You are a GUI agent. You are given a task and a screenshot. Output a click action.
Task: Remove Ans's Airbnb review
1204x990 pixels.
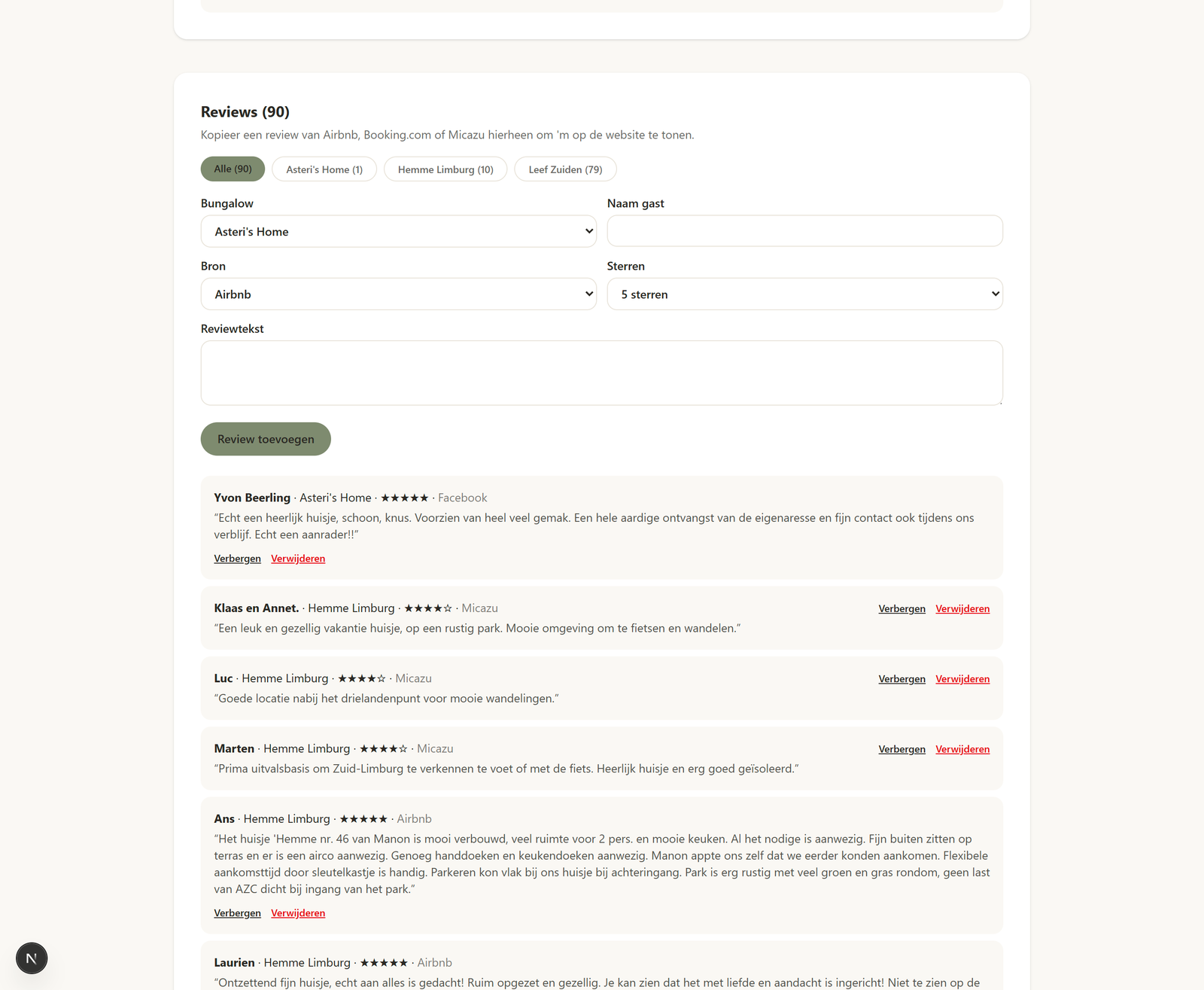pyautogui.click(x=298, y=913)
